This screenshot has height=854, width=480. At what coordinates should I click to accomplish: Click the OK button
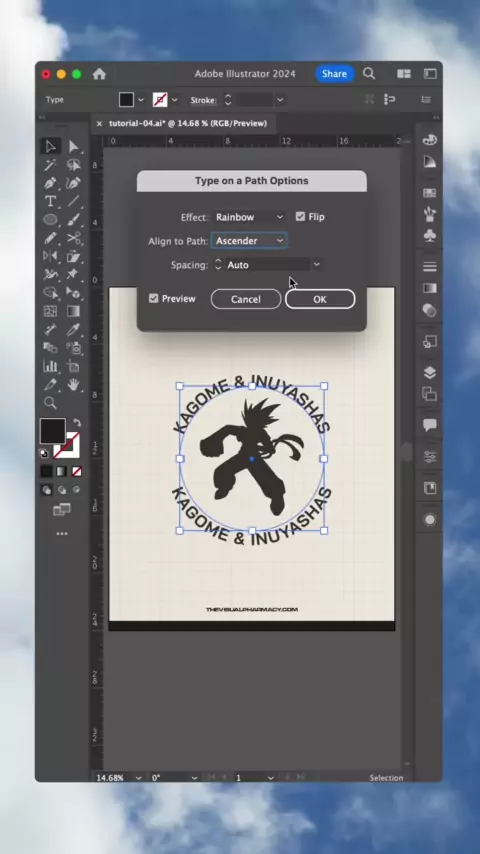click(320, 299)
